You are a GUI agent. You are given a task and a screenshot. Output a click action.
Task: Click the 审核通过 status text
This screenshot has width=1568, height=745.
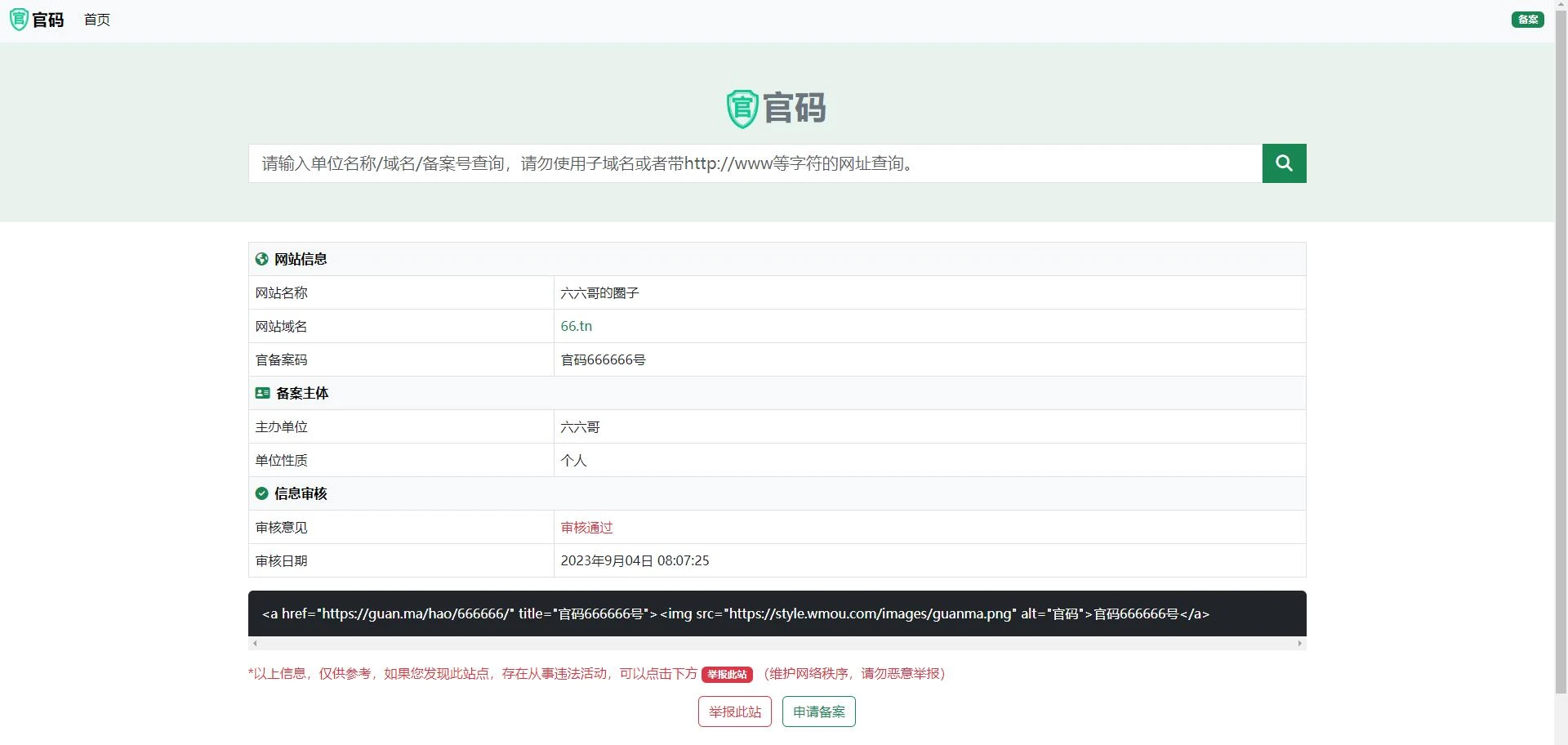(586, 528)
